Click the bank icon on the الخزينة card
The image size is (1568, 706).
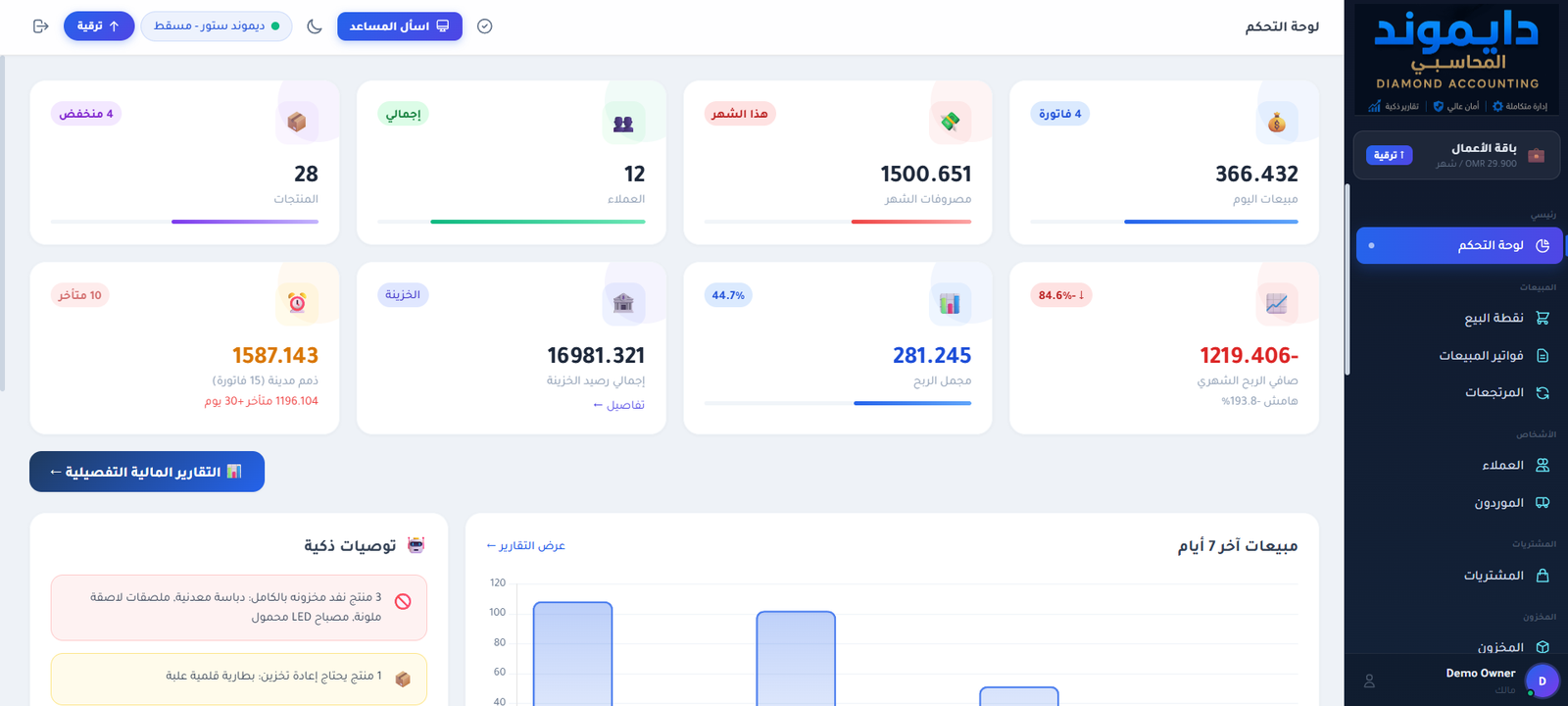coord(623,304)
